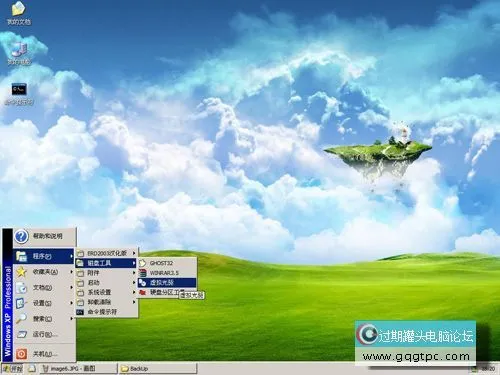Screen dimensions: 500x375
Task: Select 程序 in the Start menu
Action: pyautogui.click(x=44, y=256)
